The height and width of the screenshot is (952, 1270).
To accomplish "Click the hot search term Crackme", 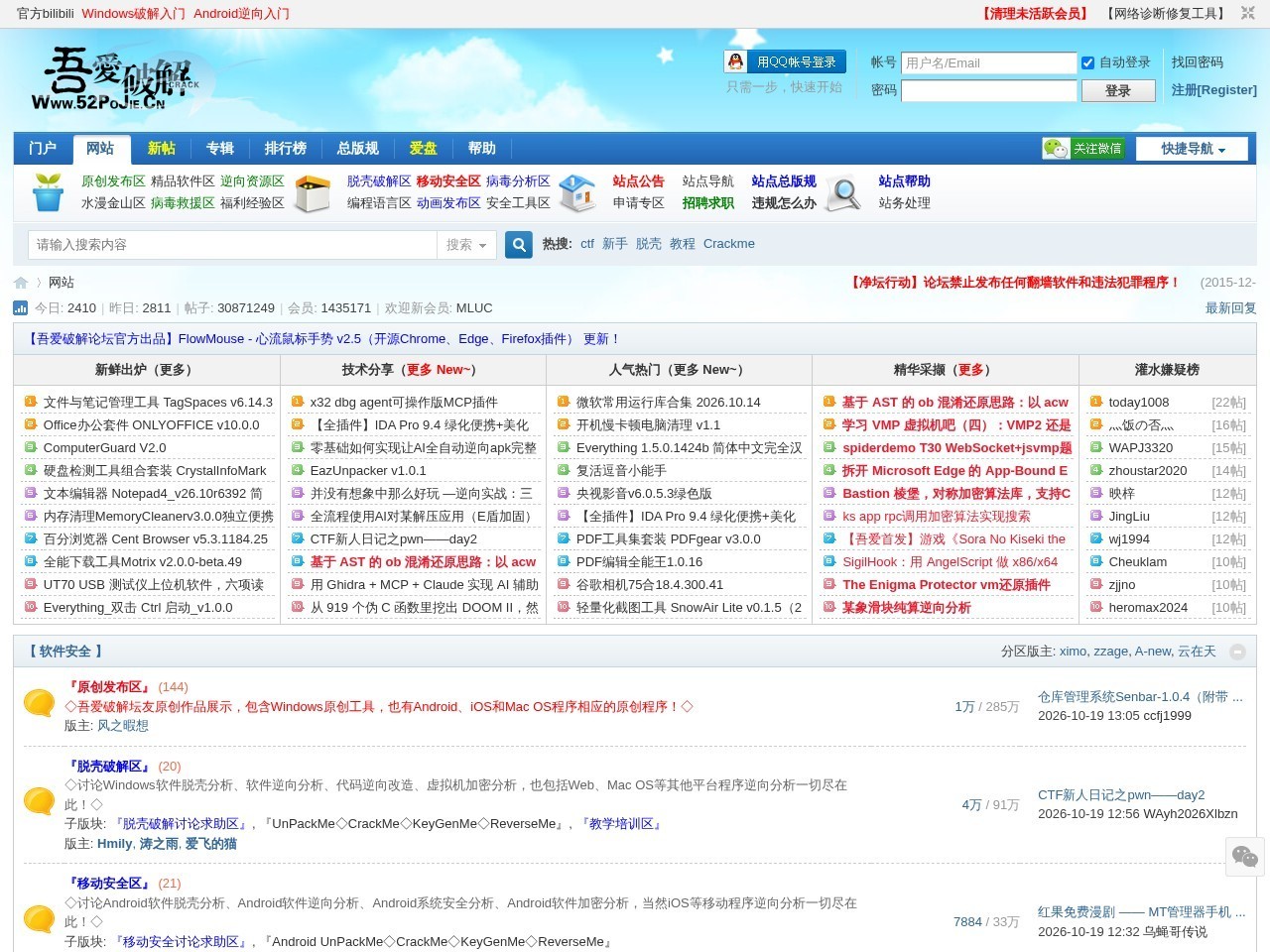I will pyautogui.click(x=729, y=244).
